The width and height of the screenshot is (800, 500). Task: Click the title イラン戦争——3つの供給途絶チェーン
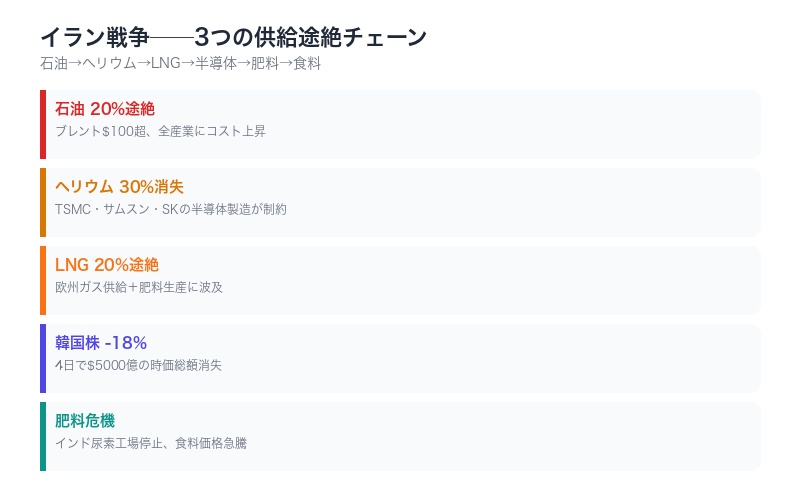pyautogui.click(x=233, y=38)
